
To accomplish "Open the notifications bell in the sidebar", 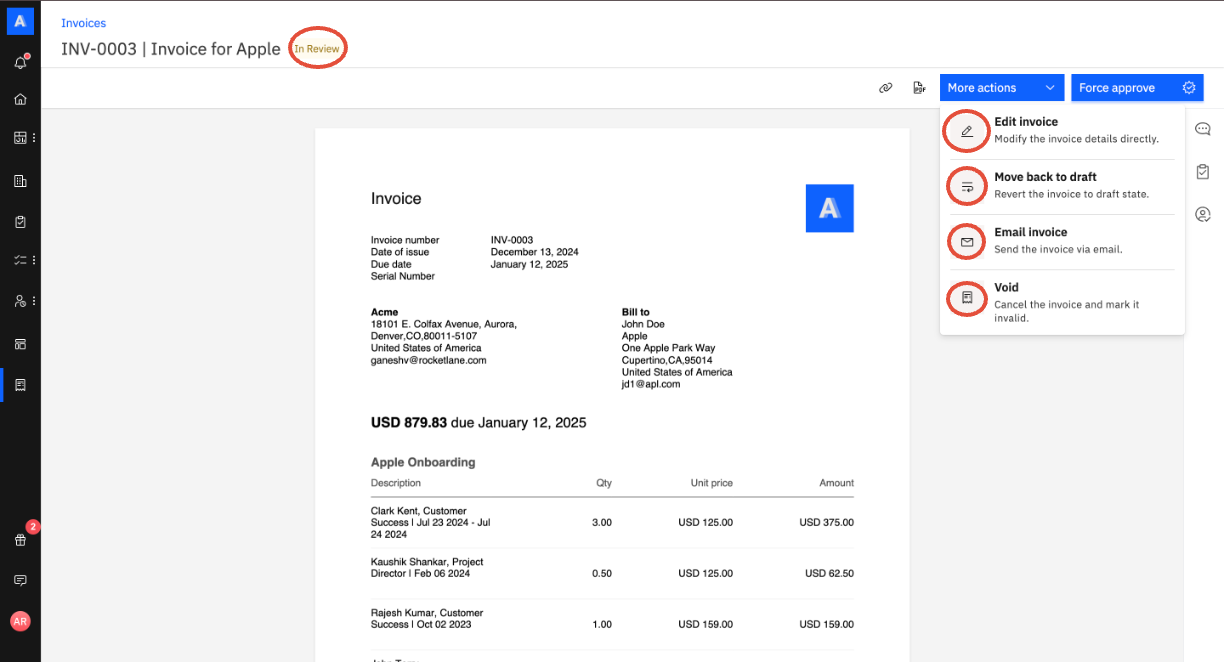I will 20,63.
